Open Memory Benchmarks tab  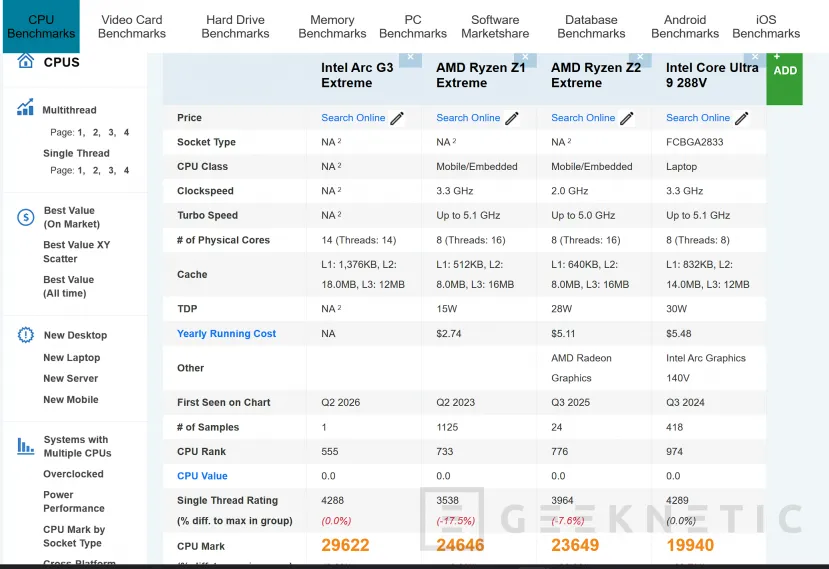click(332, 26)
